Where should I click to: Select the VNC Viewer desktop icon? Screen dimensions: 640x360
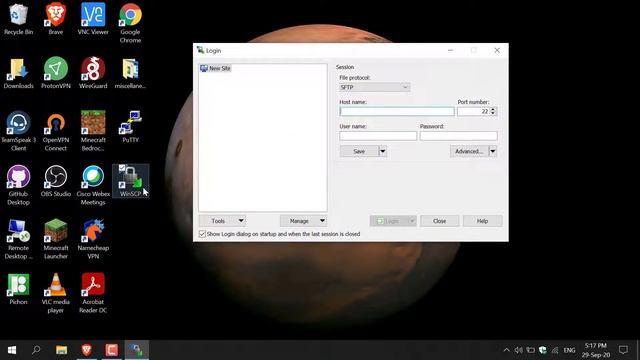pyautogui.click(x=93, y=19)
